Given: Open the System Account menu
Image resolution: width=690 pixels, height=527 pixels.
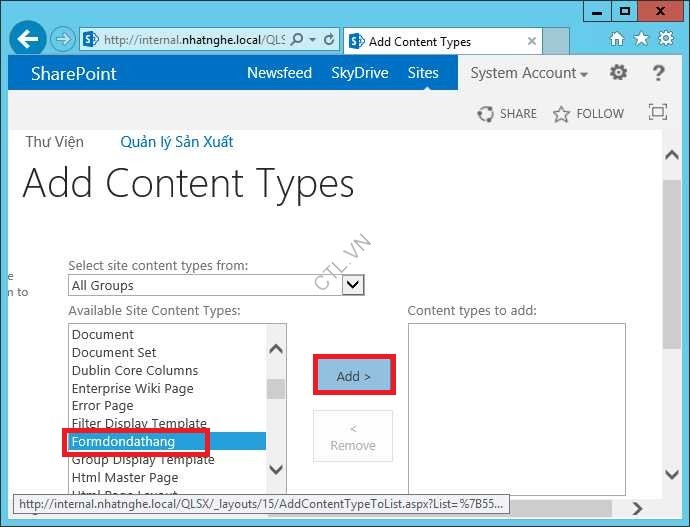Looking at the screenshot, I should 529,73.
